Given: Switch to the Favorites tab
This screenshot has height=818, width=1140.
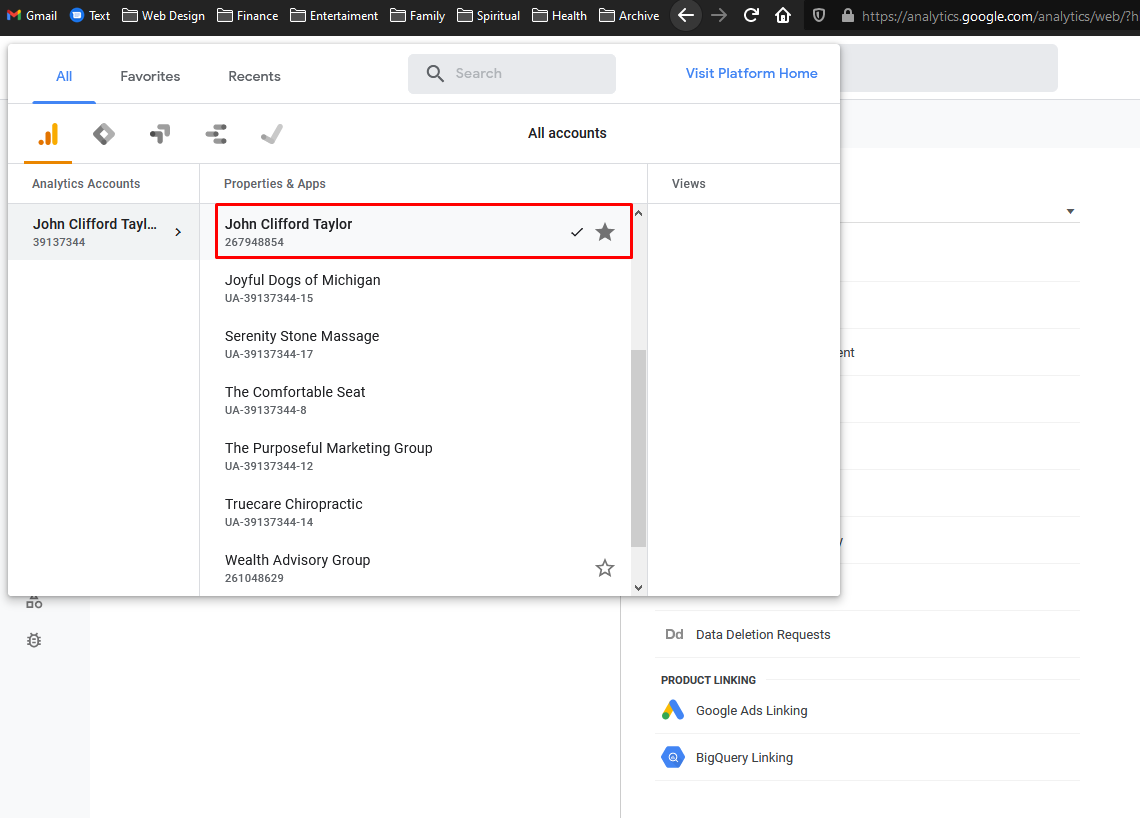Looking at the screenshot, I should (x=150, y=76).
